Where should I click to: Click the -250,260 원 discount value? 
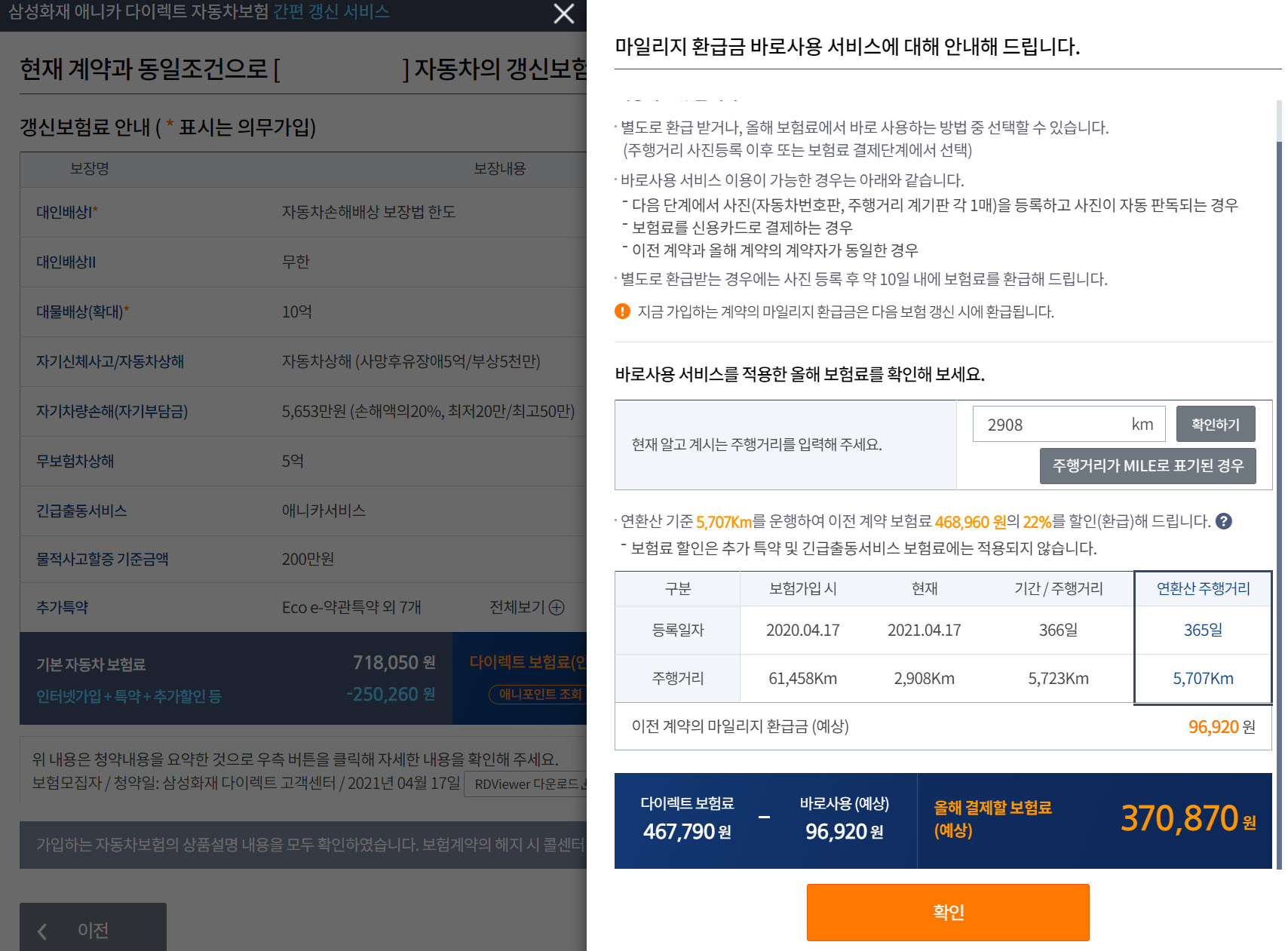(391, 694)
